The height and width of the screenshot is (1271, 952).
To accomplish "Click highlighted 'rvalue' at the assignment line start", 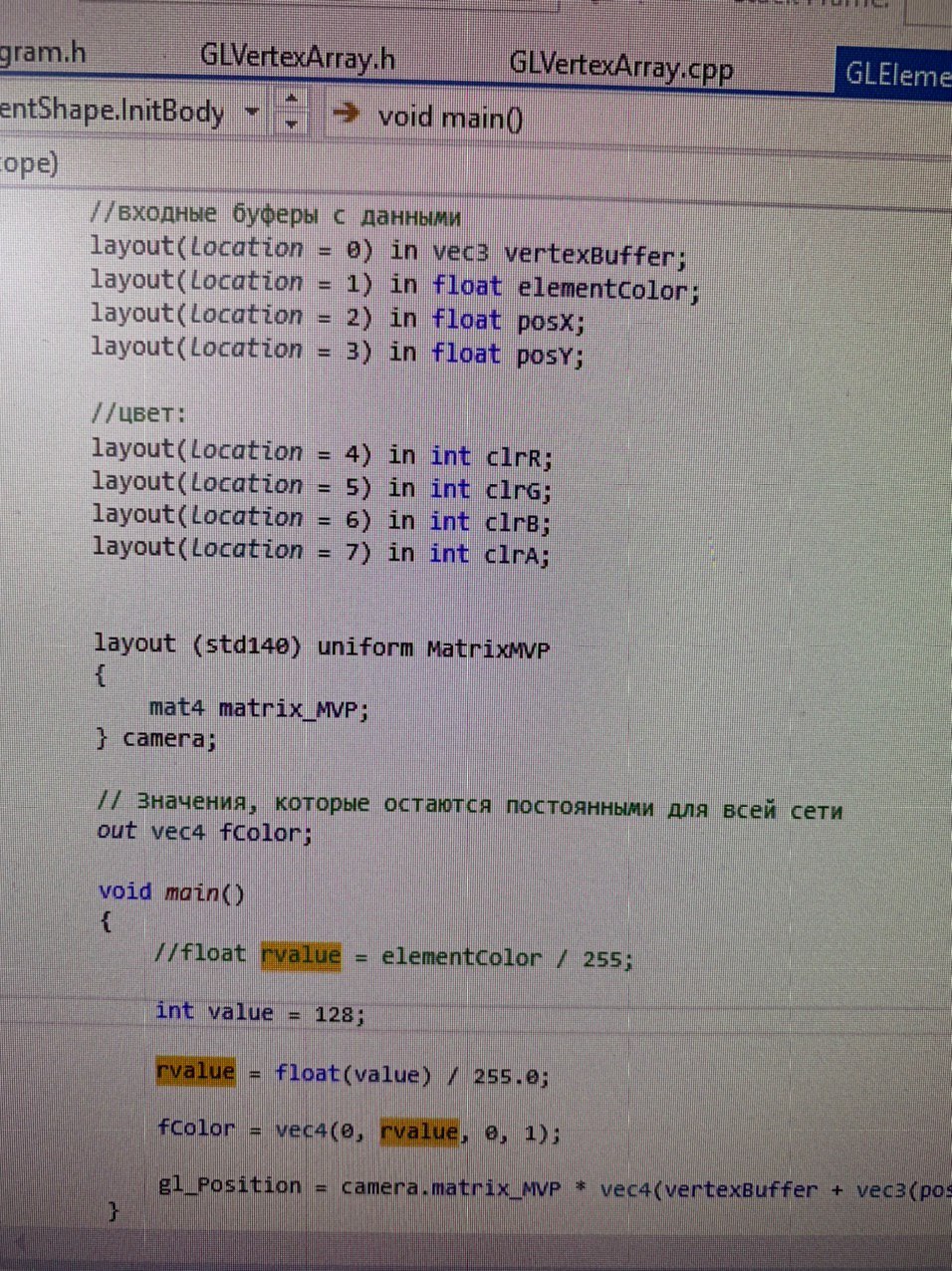I will pyautogui.click(x=195, y=1071).
